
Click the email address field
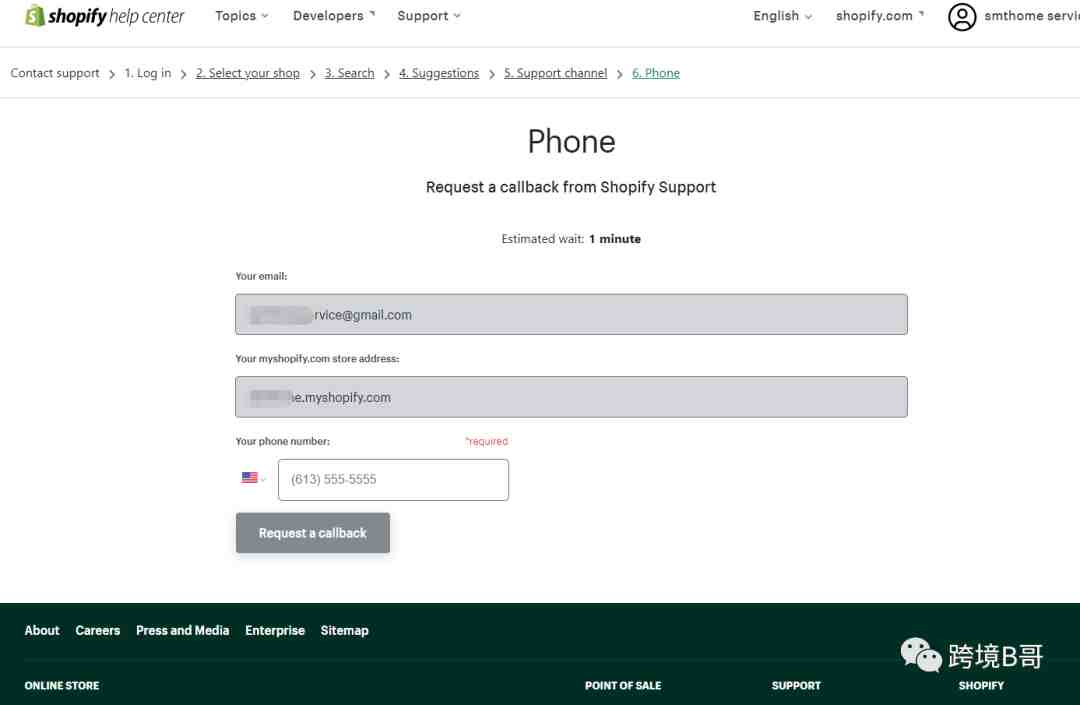coord(571,315)
